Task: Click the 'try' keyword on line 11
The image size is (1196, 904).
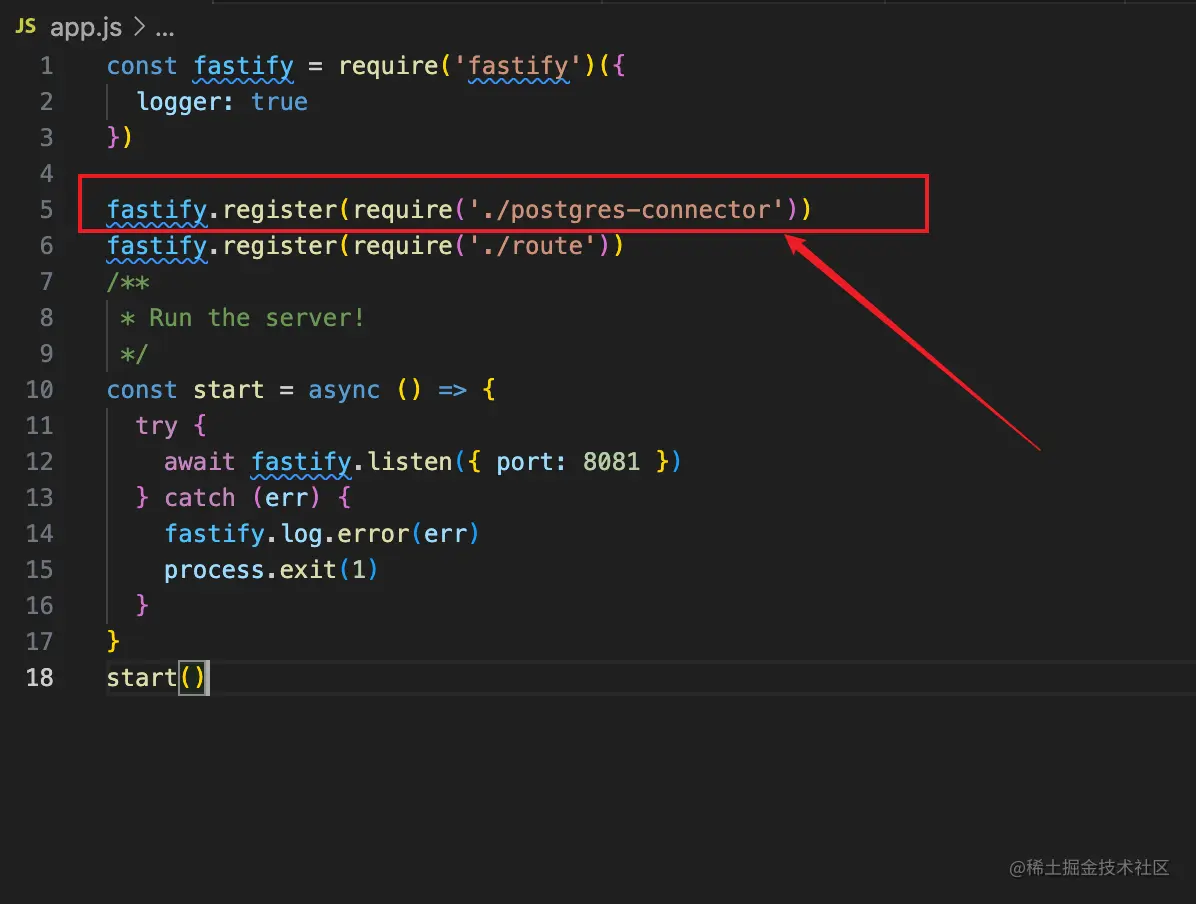Action: pos(156,426)
